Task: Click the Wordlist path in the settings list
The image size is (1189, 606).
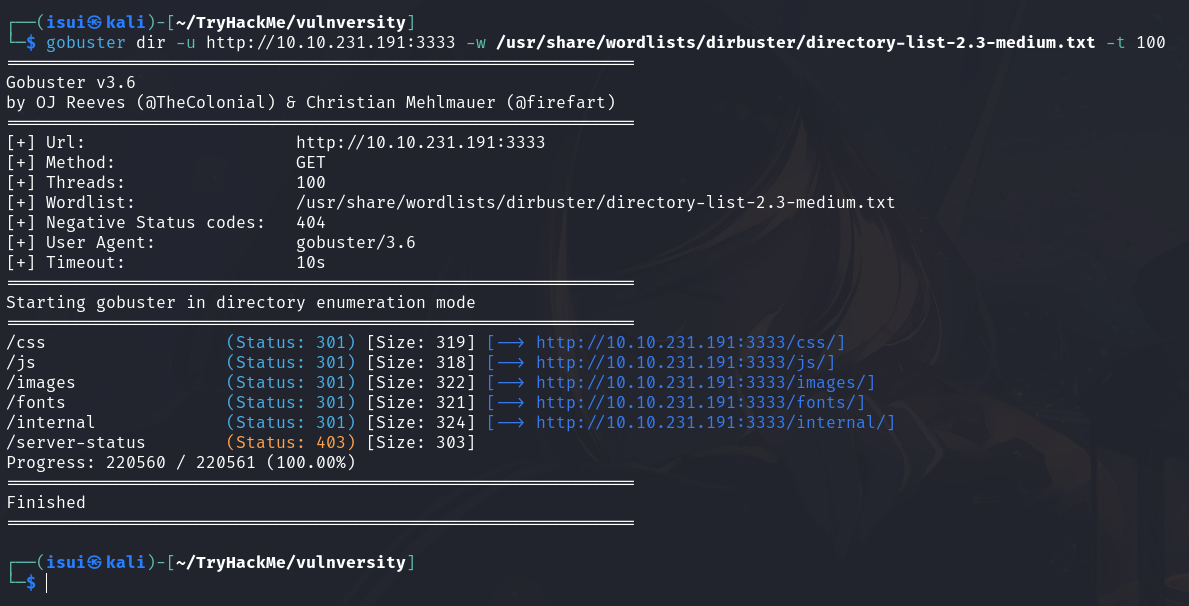Action: tap(595, 203)
